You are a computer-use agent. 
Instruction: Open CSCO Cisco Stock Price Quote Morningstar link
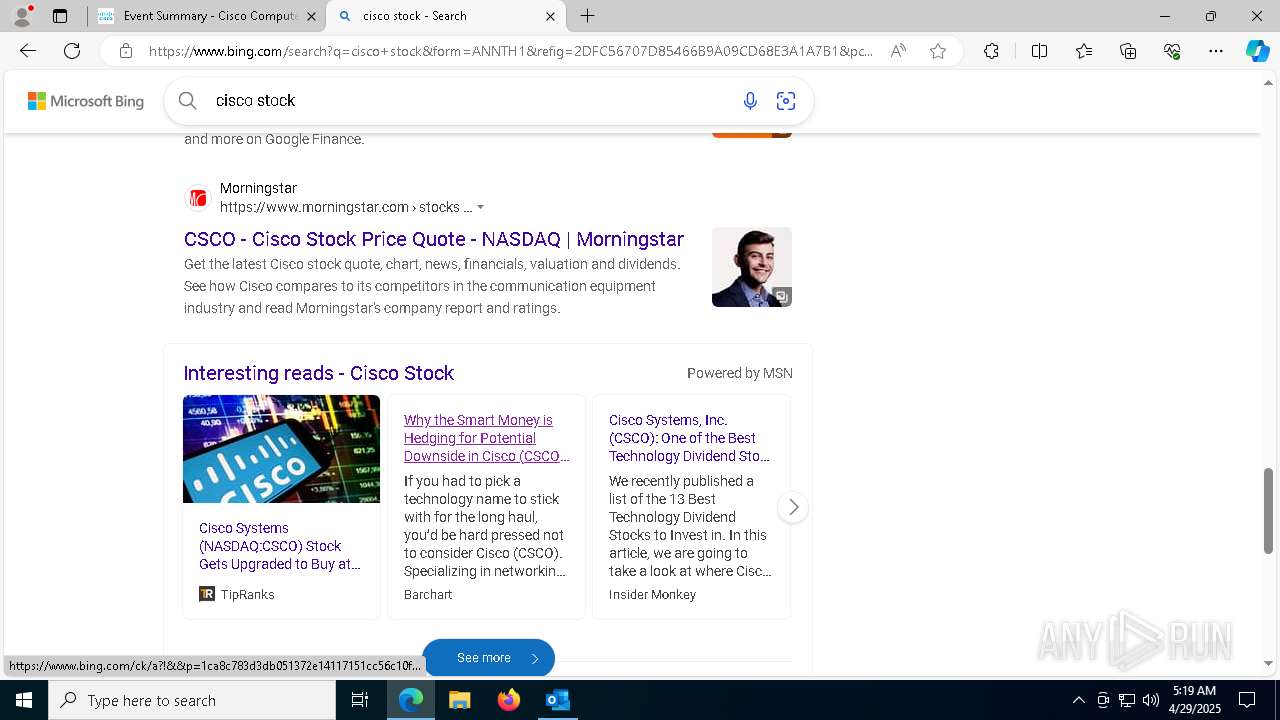coord(434,239)
